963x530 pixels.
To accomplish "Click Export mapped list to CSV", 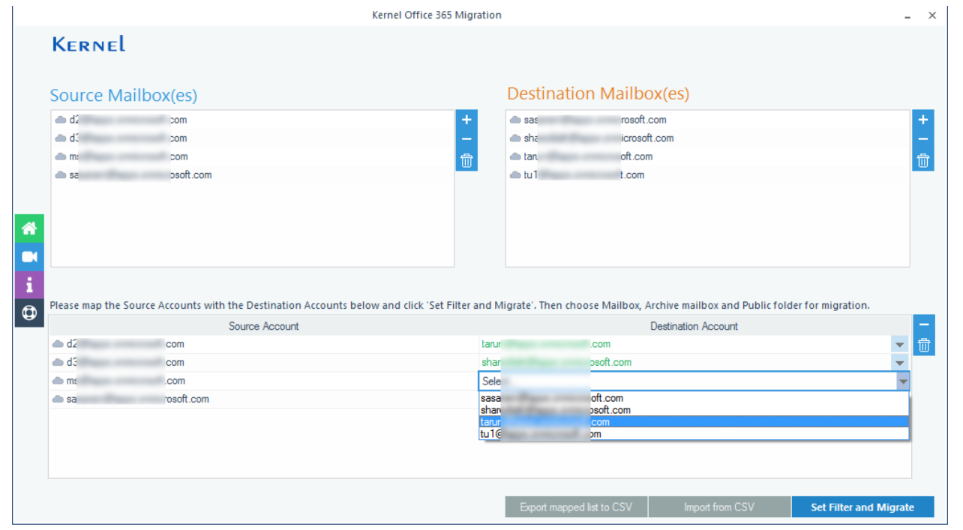I will (x=576, y=507).
